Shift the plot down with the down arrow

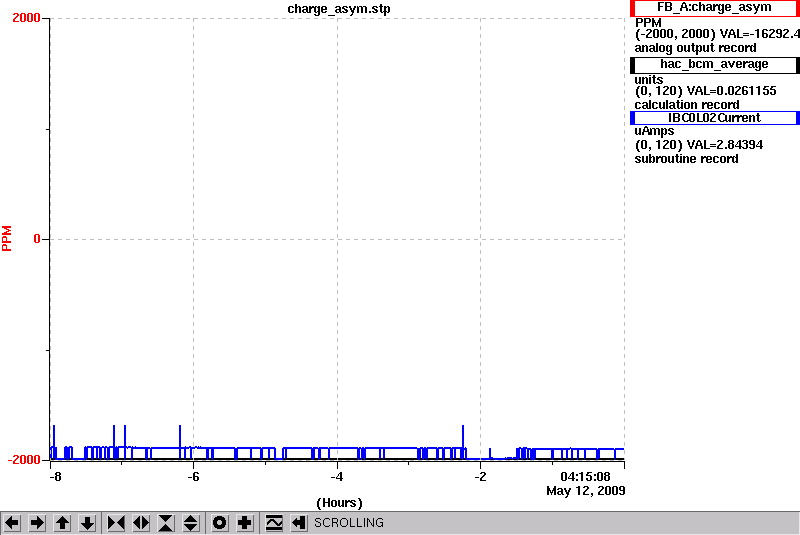coord(88,523)
